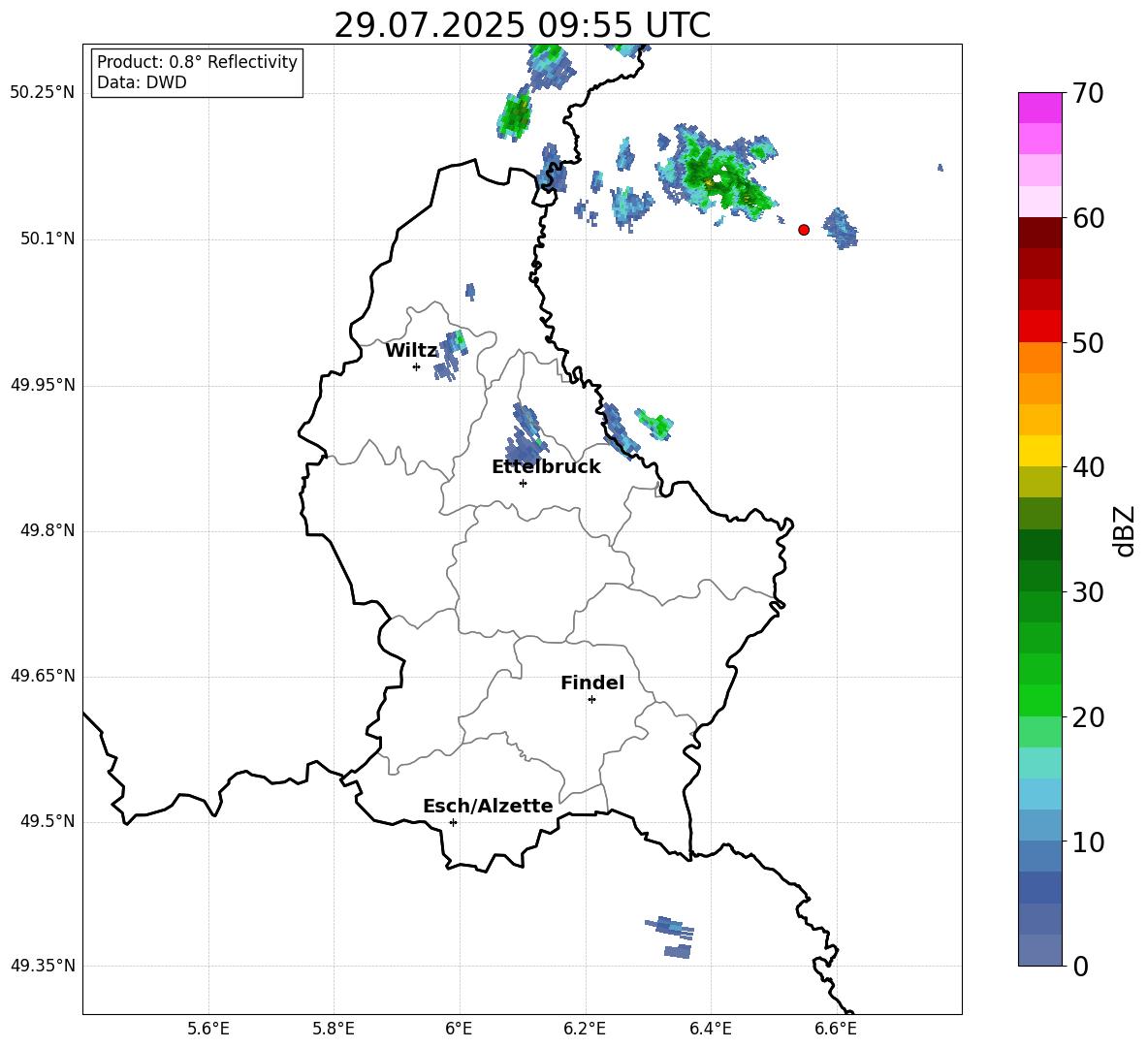Viewport: 1148px width, 1048px height.
Task: Click the dark maroon swatch below 60 dBZ
Action: [1040, 233]
